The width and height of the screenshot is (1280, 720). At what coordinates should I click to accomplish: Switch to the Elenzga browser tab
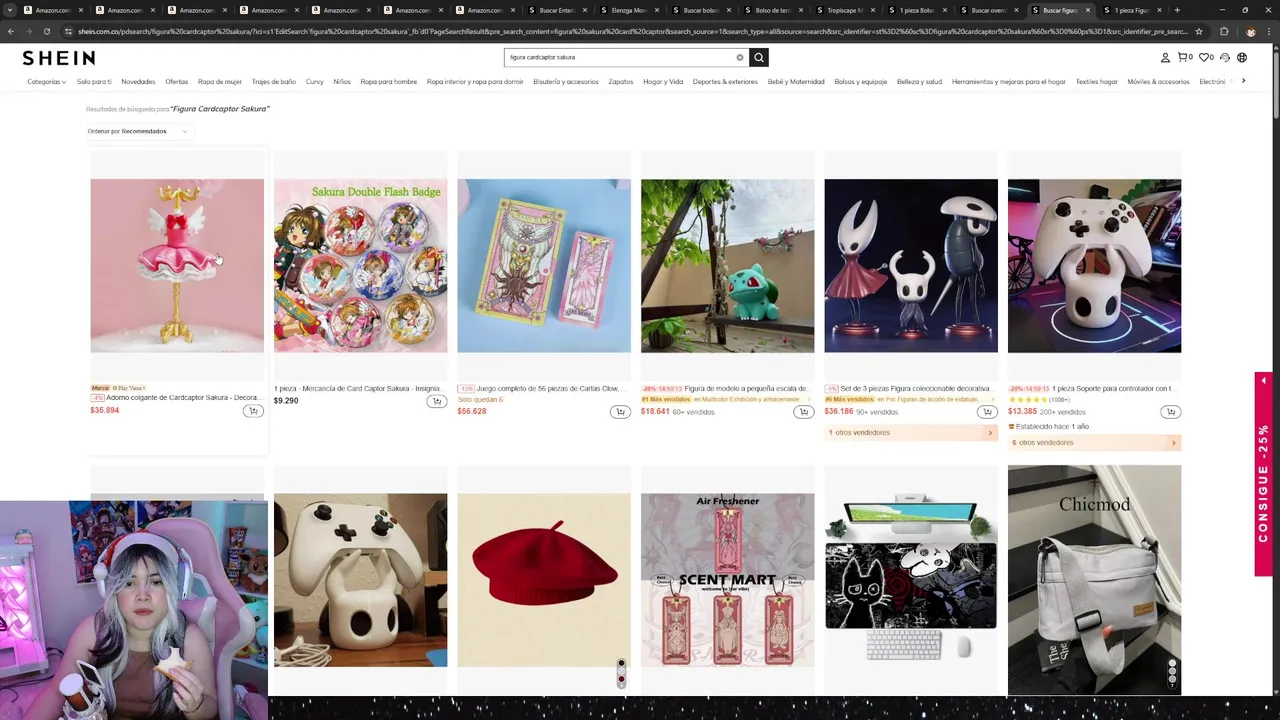click(629, 10)
